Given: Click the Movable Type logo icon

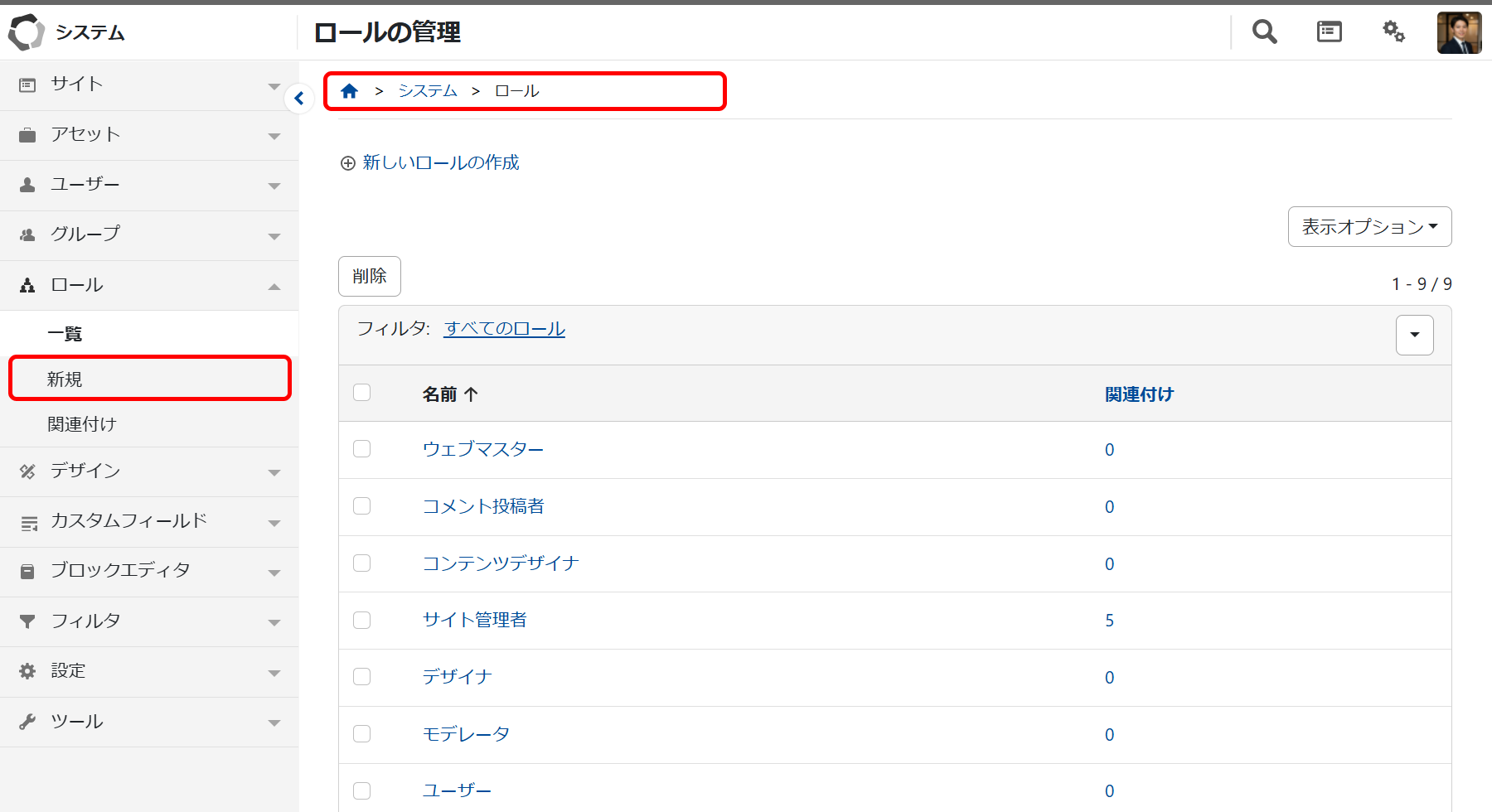Looking at the screenshot, I should [26, 32].
